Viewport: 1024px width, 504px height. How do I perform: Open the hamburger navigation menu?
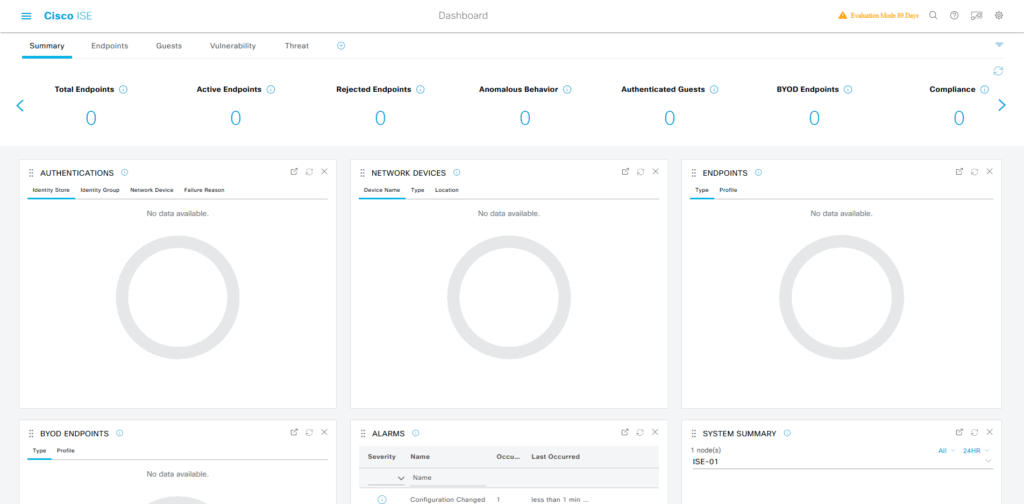tap(26, 16)
